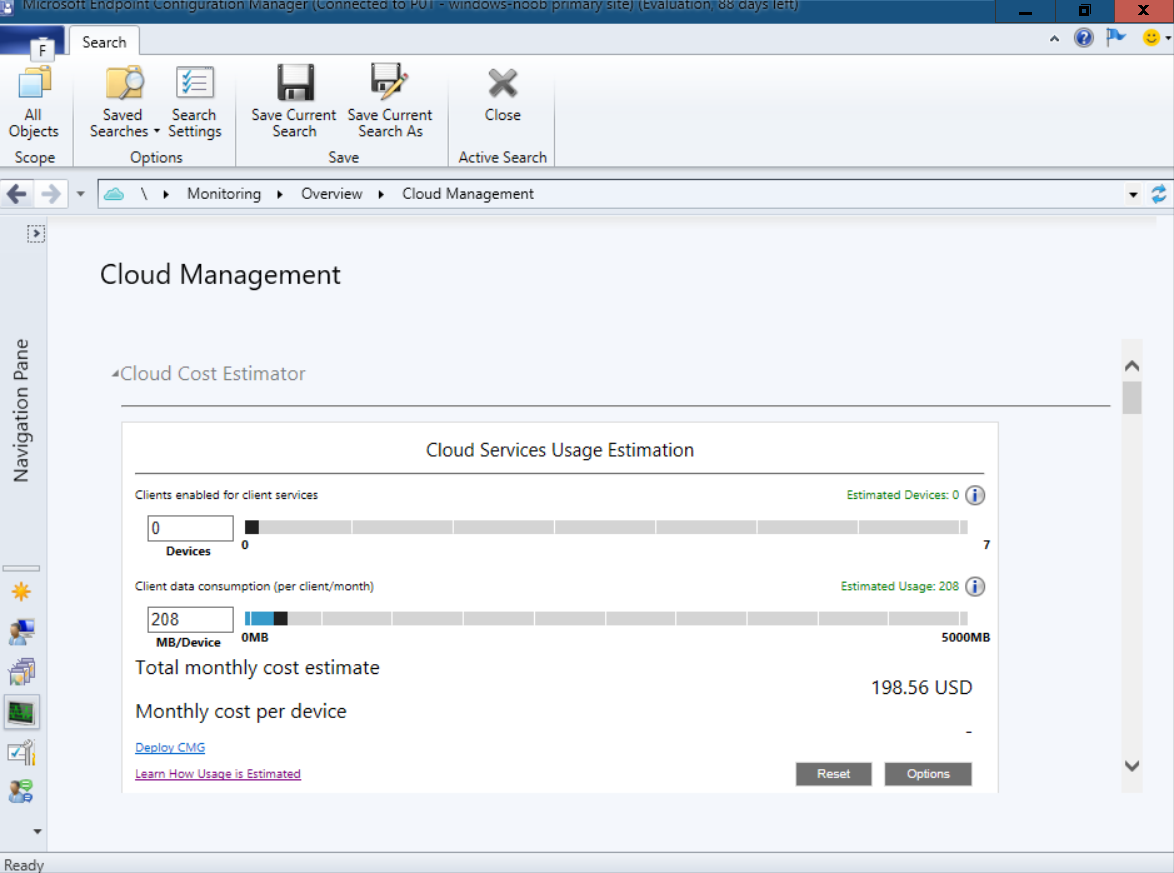This screenshot has height=873, width=1174.
Task: Click the orange star favorites icon
Action: (x=21, y=592)
